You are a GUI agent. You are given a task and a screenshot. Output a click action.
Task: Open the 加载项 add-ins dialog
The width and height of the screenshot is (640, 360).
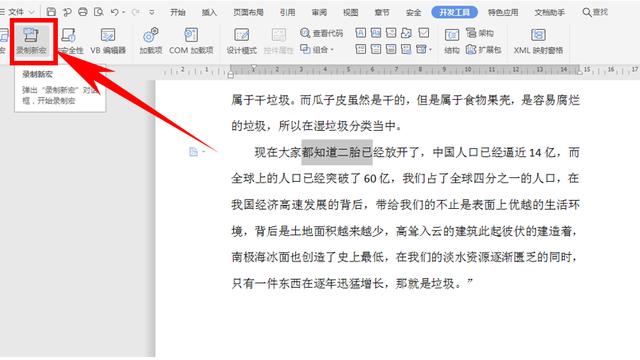coord(151,41)
